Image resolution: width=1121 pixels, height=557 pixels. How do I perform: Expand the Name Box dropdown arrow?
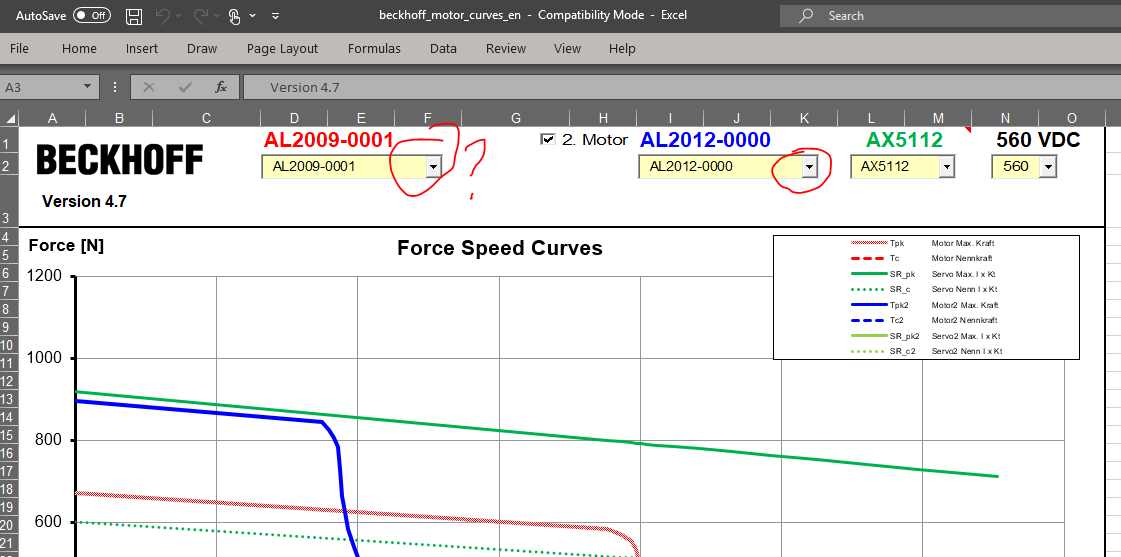click(88, 87)
